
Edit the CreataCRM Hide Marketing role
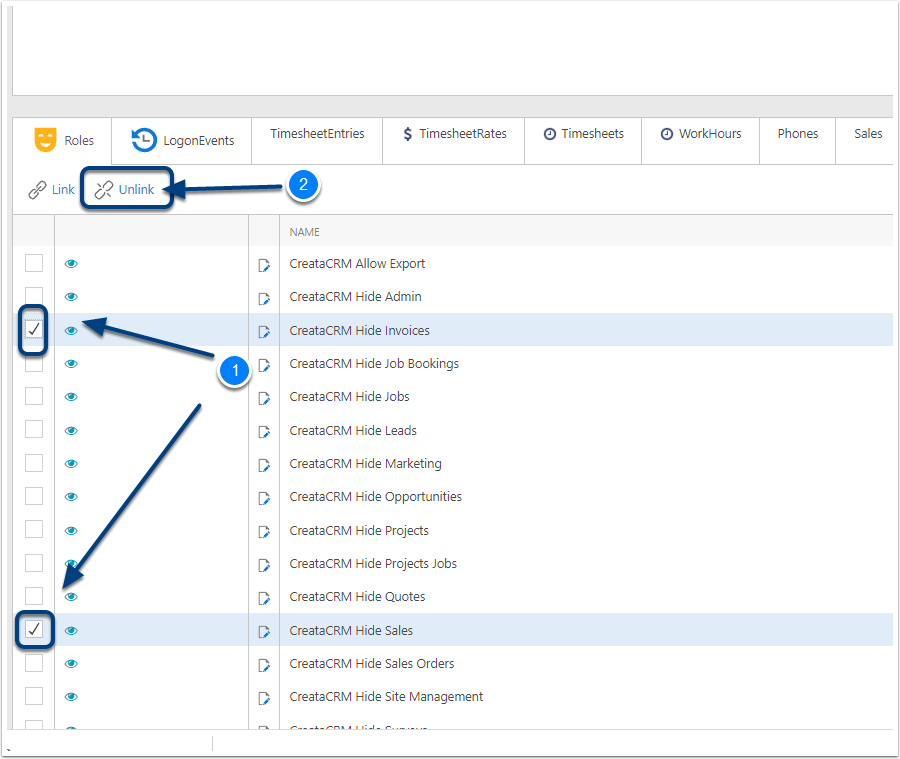pyautogui.click(x=264, y=465)
